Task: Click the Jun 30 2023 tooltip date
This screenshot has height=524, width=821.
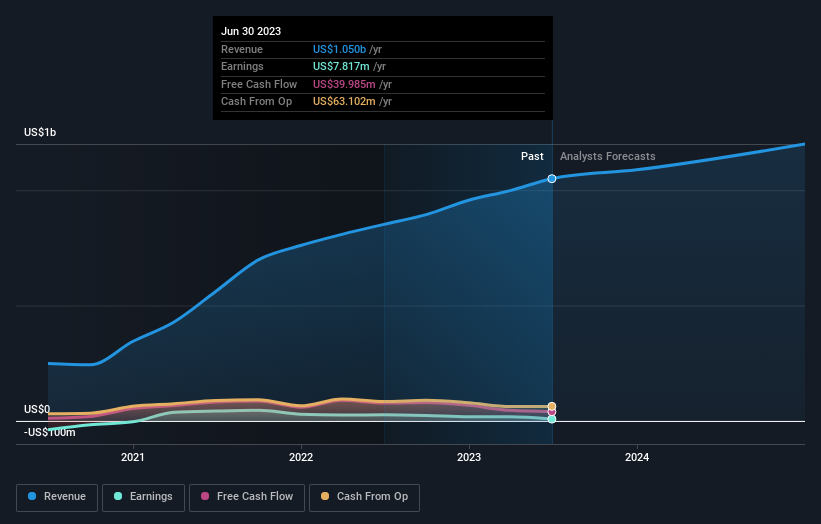Action: [x=251, y=31]
